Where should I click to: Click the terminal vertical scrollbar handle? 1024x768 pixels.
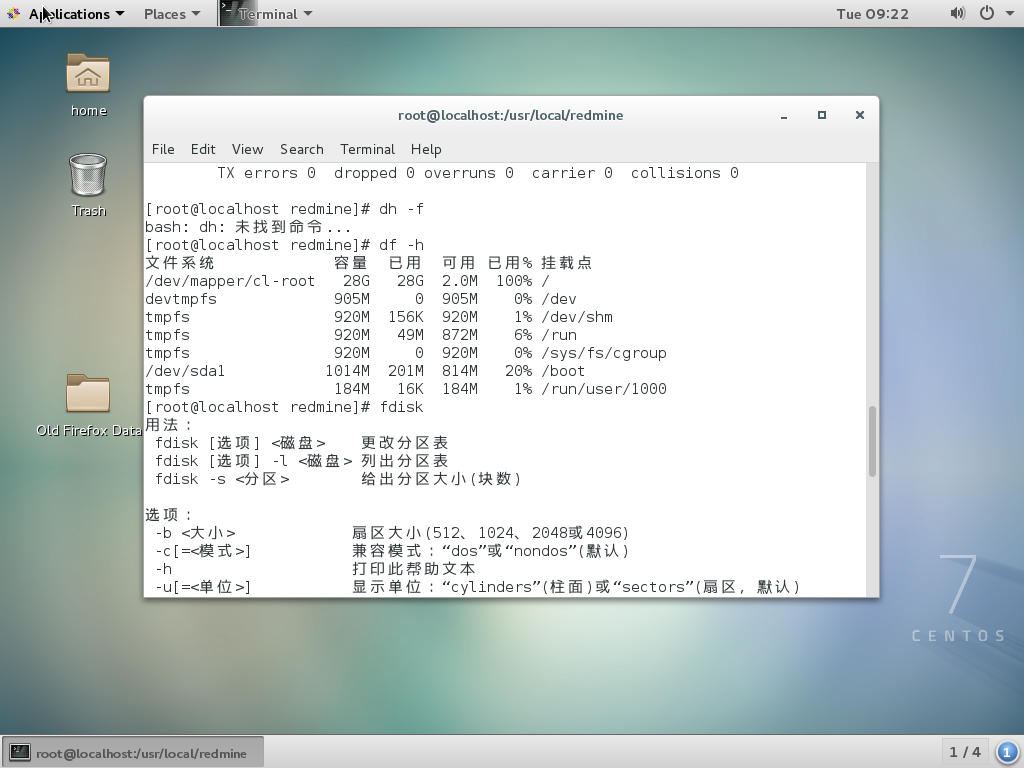(872, 441)
